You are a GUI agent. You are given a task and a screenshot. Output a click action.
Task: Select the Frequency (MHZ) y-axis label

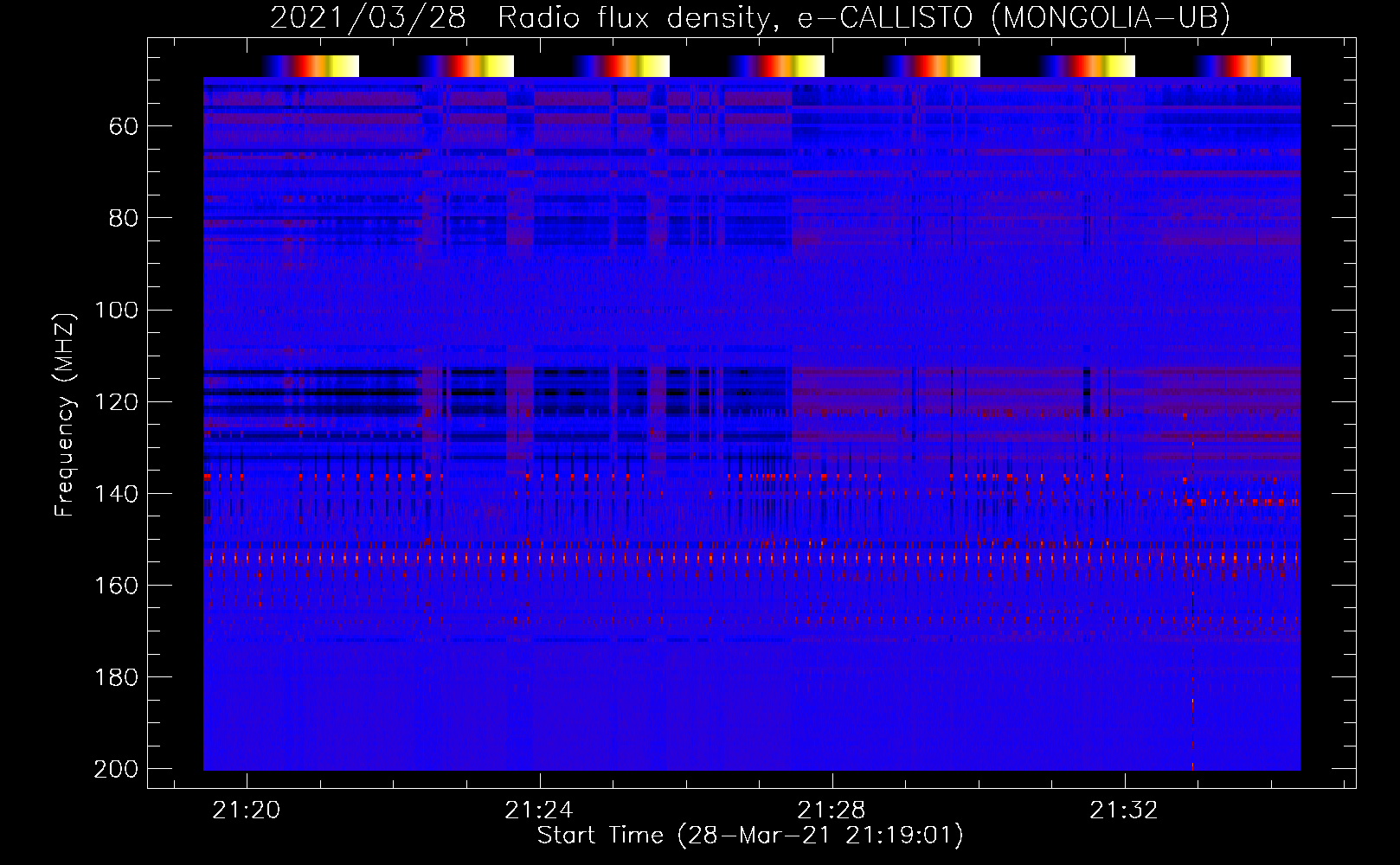coord(65,414)
